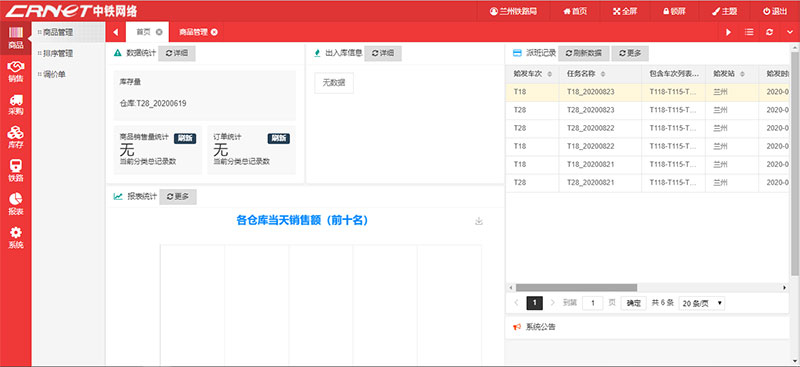Click the 派班记录 card icon
This screenshot has height=367, width=800.
pyautogui.click(x=517, y=53)
